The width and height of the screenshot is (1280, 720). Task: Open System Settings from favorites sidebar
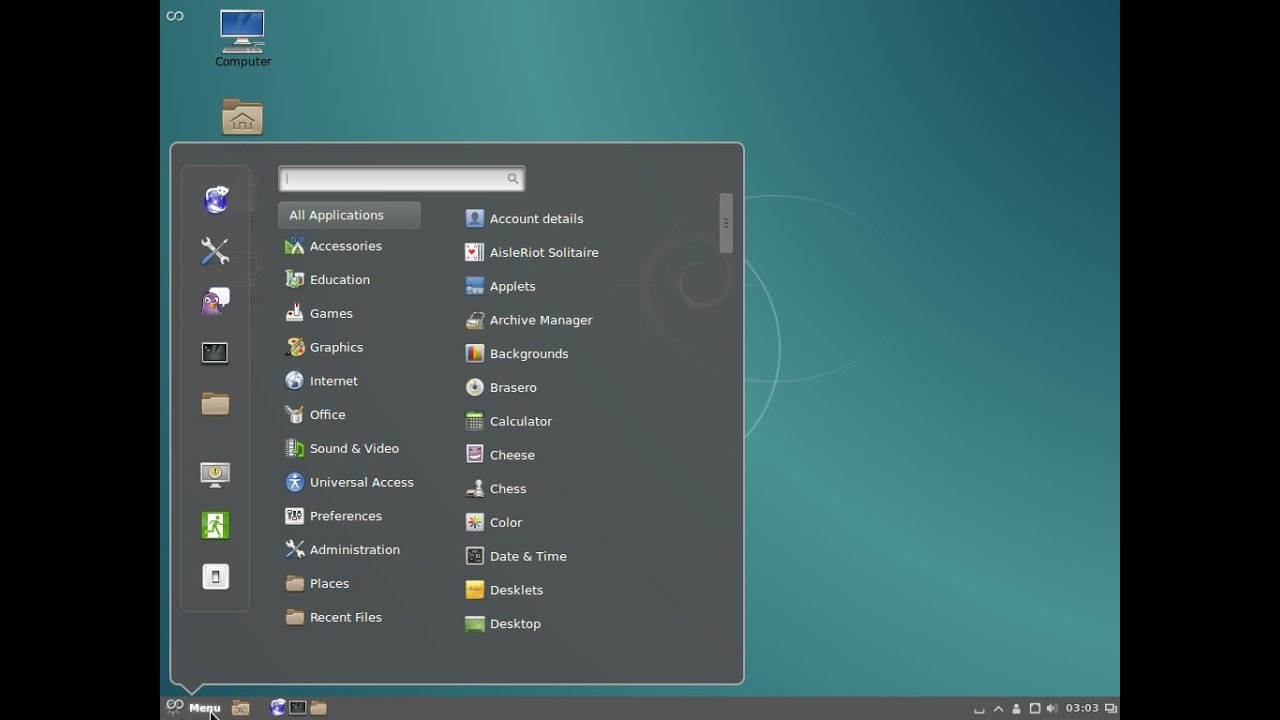pyautogui.click(x=215, y=251)
